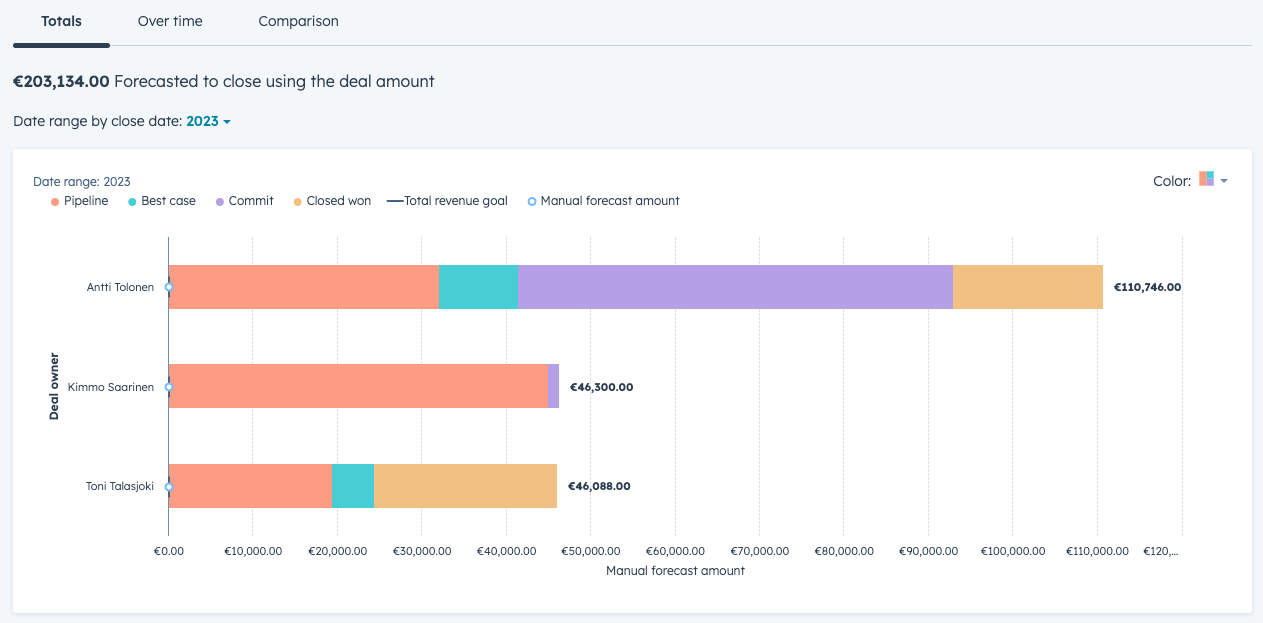Click the Deal owner axis title

tap(54, 386)
